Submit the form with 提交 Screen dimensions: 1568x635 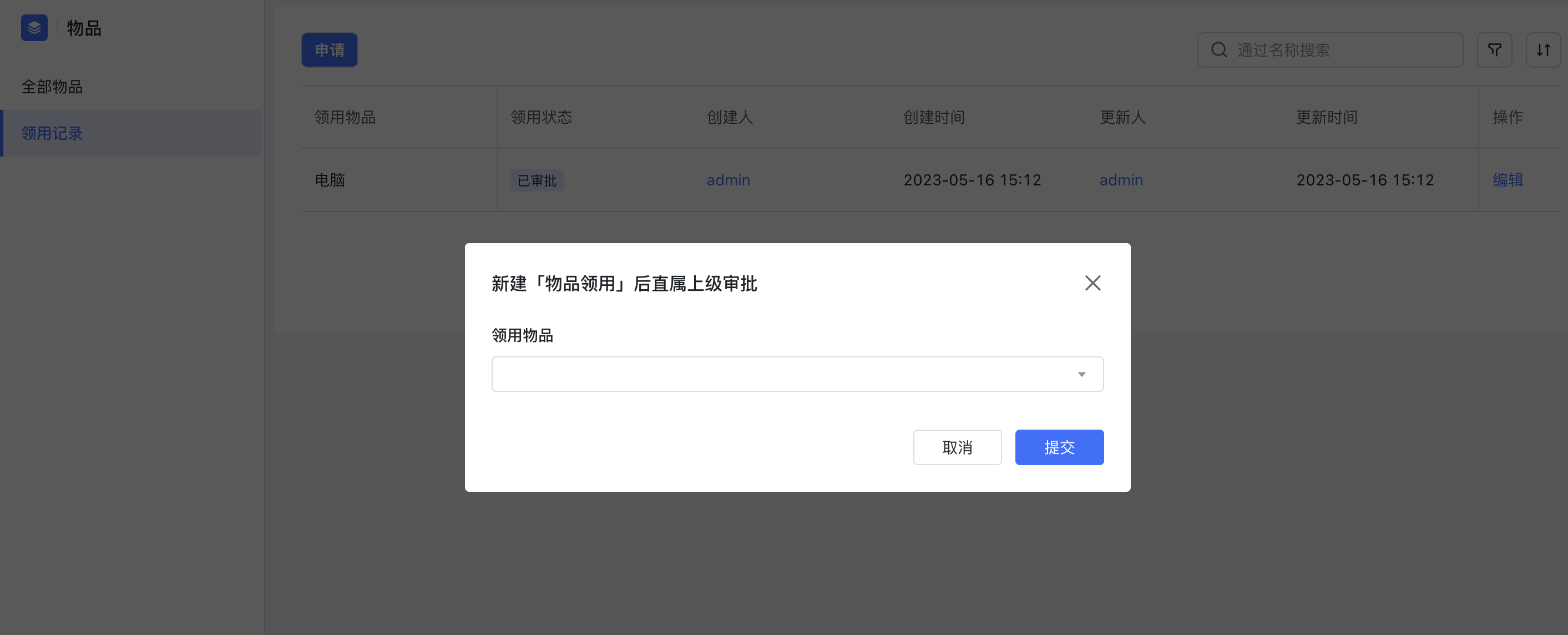tap(1059, 447)
